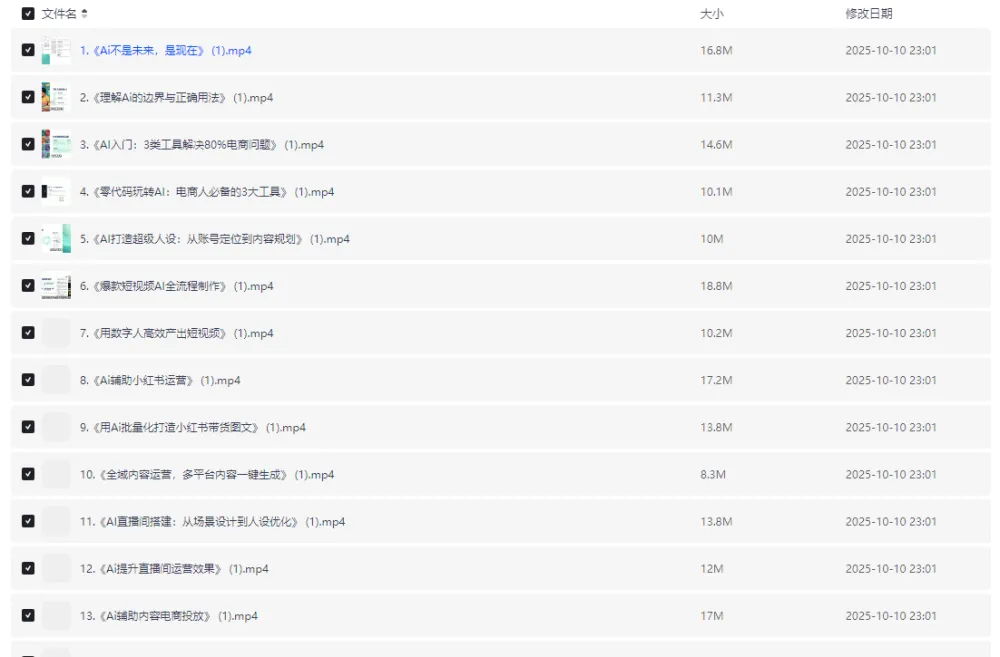
Task: Open thumbnail of file 1 Ai不是未来
Action: coord(56,50)
